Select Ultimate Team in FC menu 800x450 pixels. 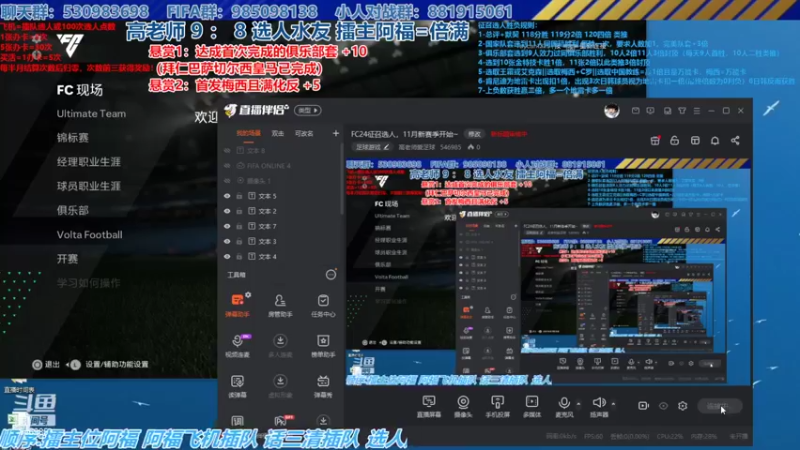[91, 114]
